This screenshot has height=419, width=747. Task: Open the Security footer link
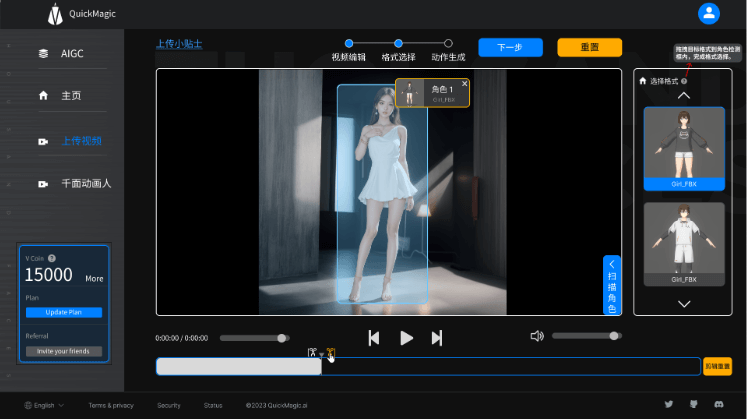point(169,406)
